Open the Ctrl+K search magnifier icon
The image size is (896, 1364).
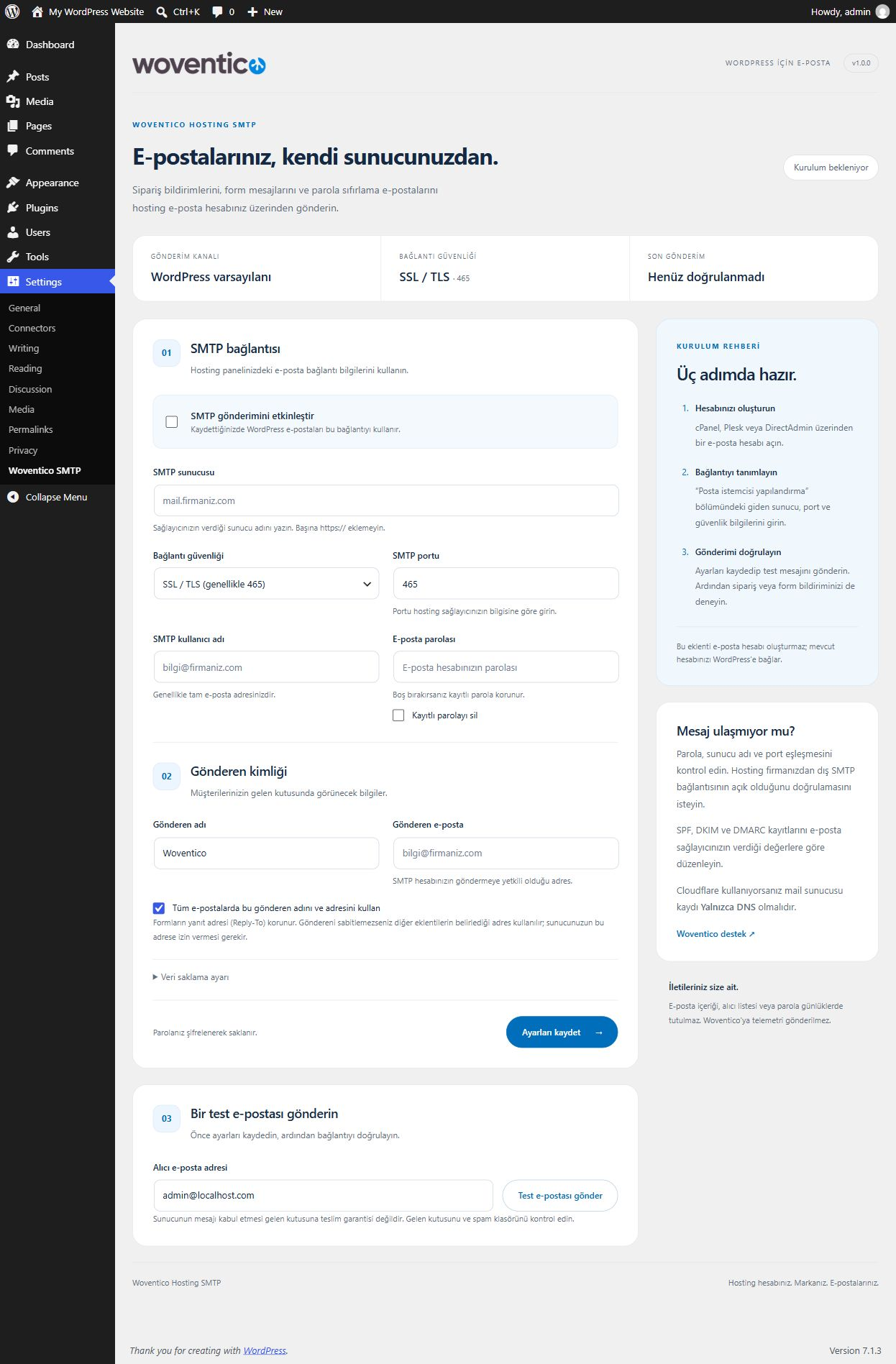[x=162, y=12]
